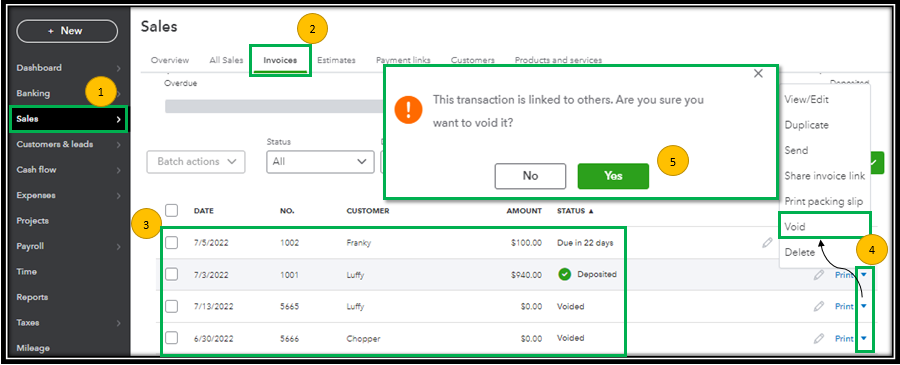Switch to the Estimates tab
This screenshot has height=365, width=900.
336,60
